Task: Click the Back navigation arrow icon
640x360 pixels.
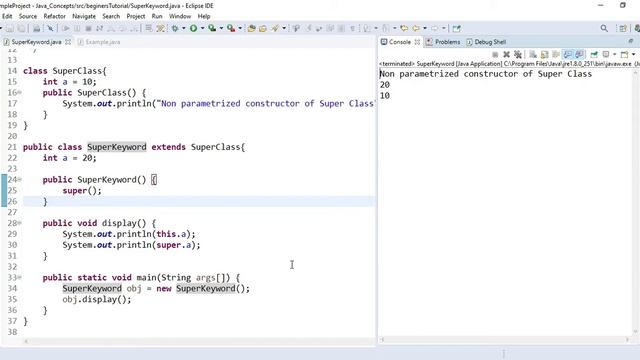Action: [x=416, y=28]
